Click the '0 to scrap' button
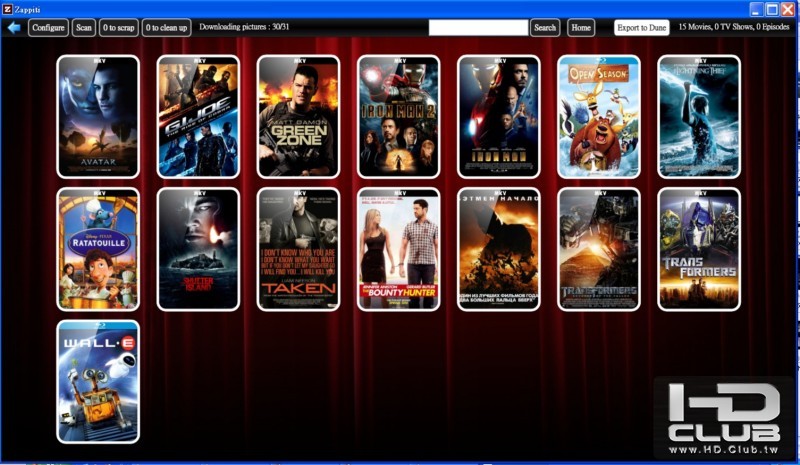 click(x=118, y=28)
